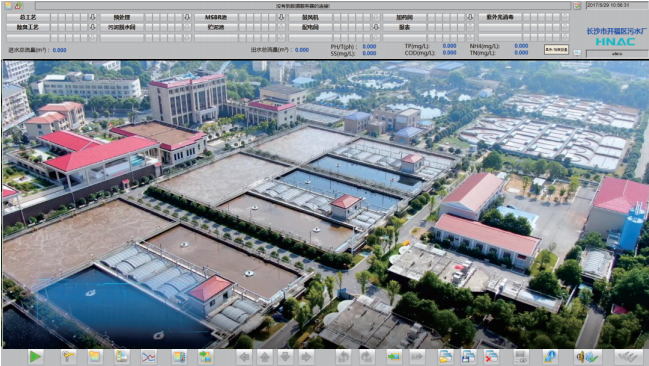Open the 总工艺 menu button

(28, 17)
